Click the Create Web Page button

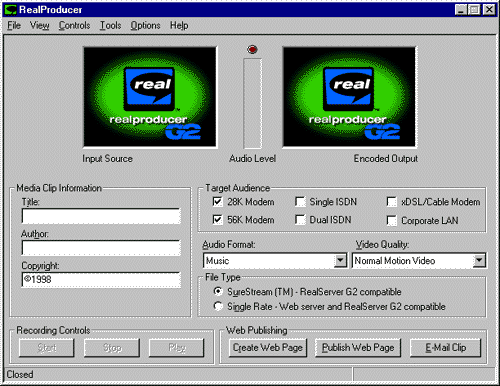tap(268, 348)
